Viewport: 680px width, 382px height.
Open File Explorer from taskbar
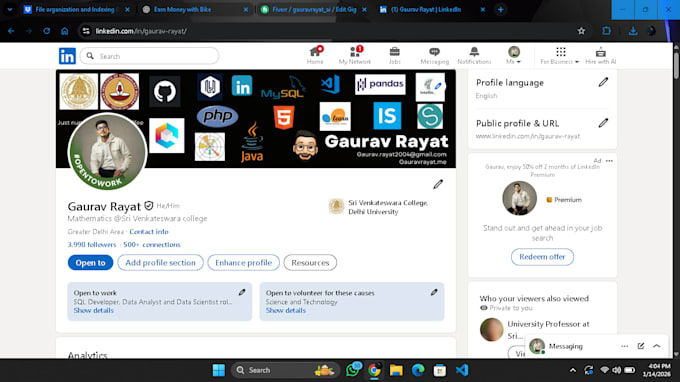tap(396, 370)
